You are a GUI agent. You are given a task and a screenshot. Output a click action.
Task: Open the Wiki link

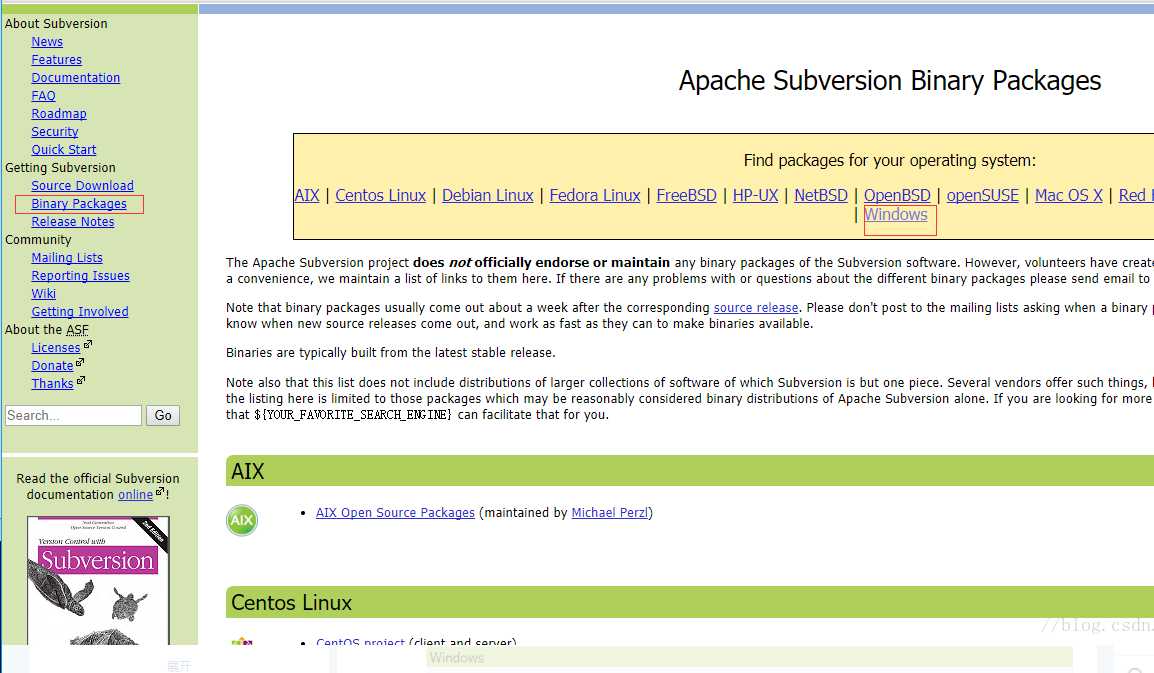pos(43,294)
